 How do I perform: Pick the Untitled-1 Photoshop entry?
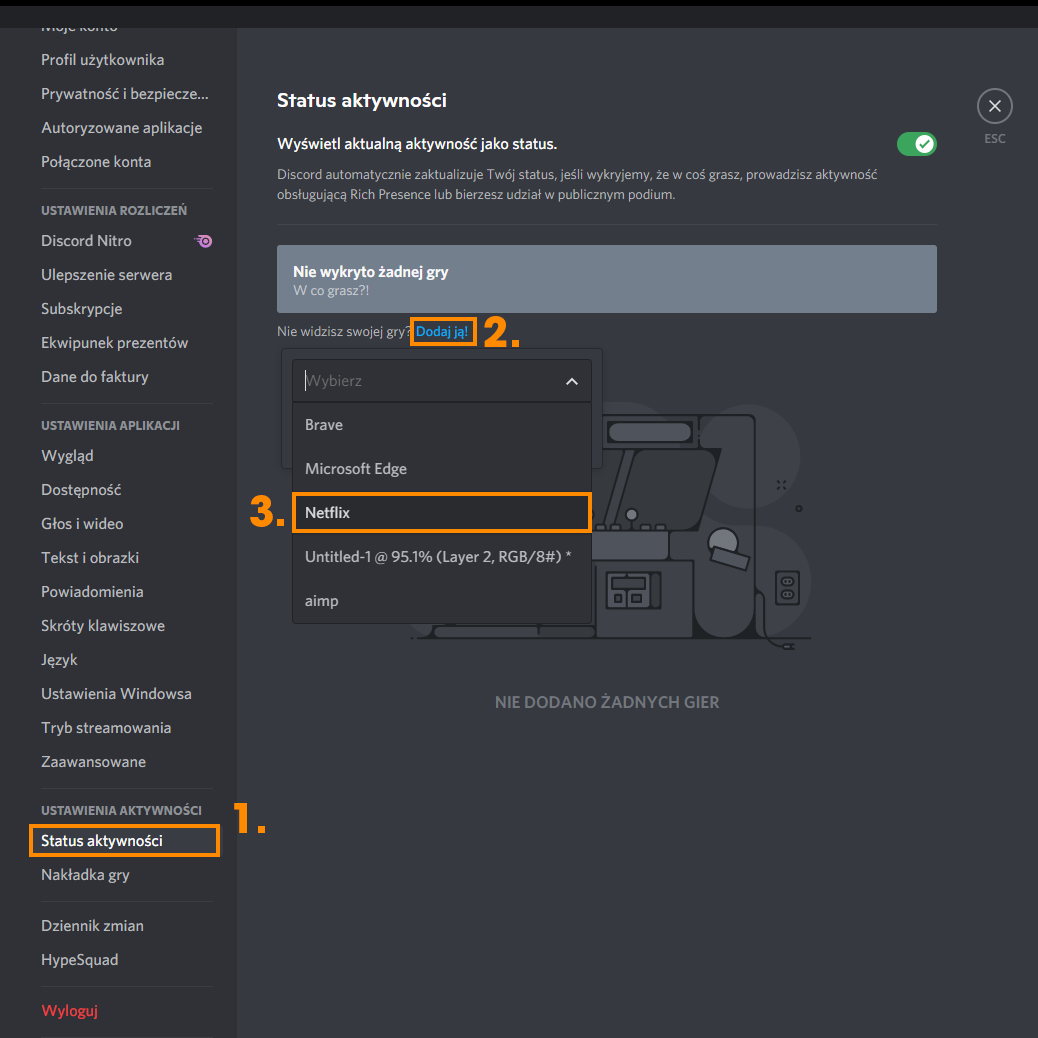click(442, 557)
